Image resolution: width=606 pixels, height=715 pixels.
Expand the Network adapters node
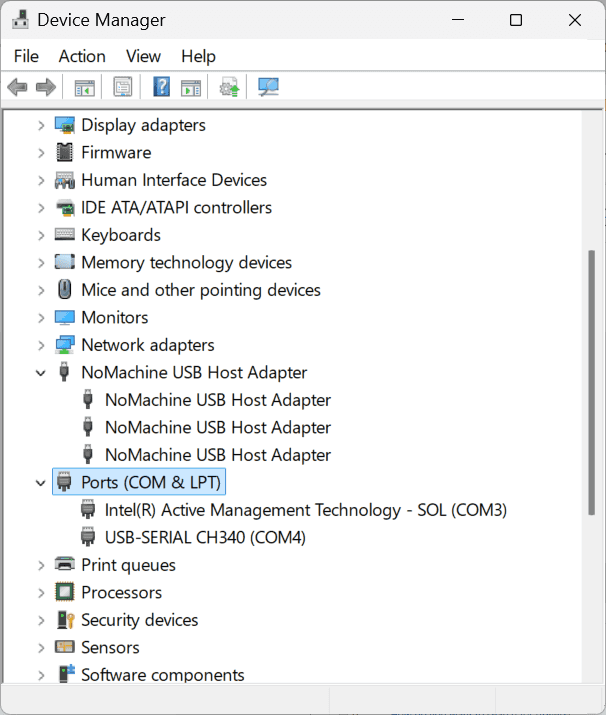click(x=41, y=345)
